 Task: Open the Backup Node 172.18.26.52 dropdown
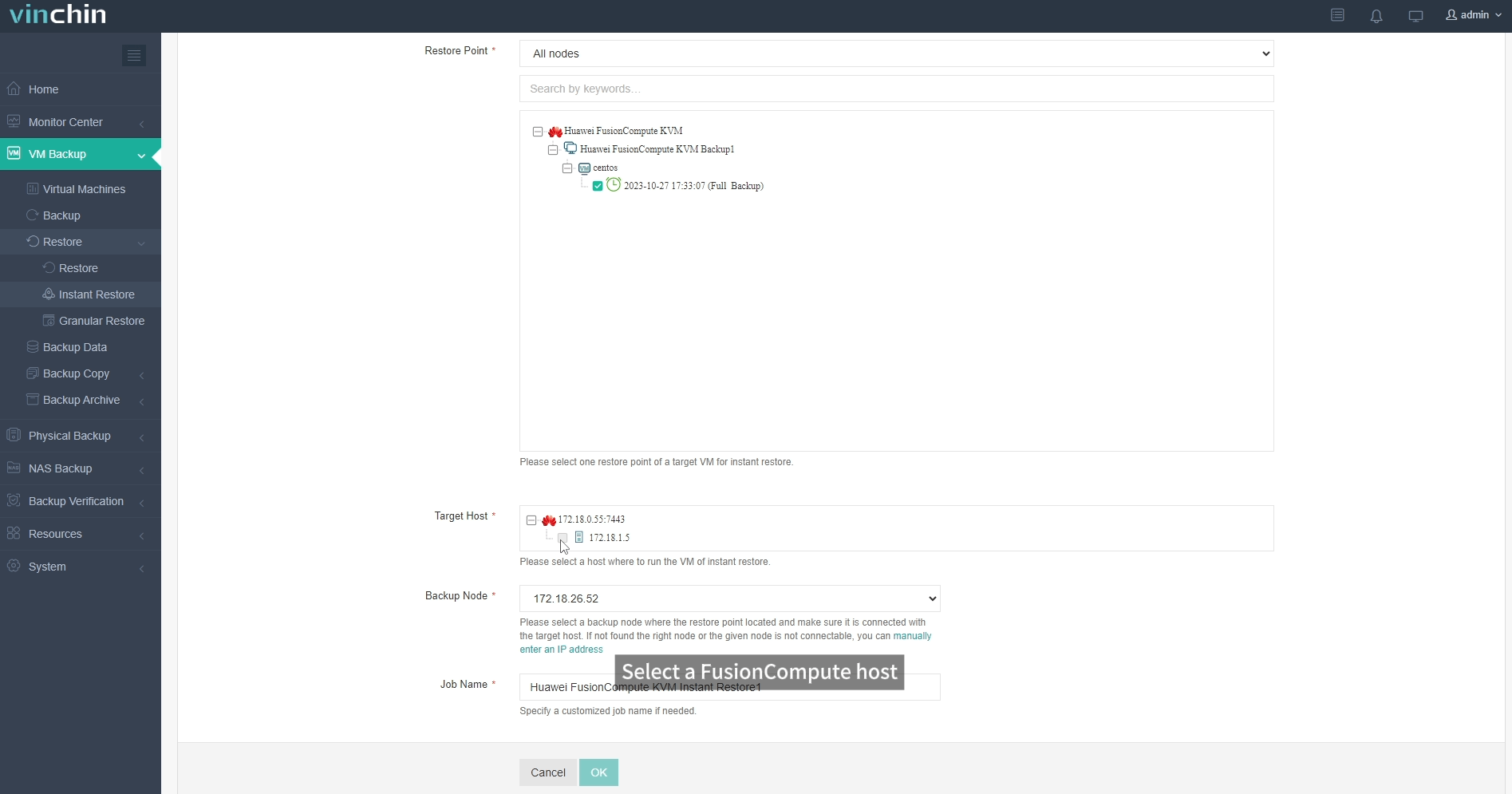(x=729, y=598)
